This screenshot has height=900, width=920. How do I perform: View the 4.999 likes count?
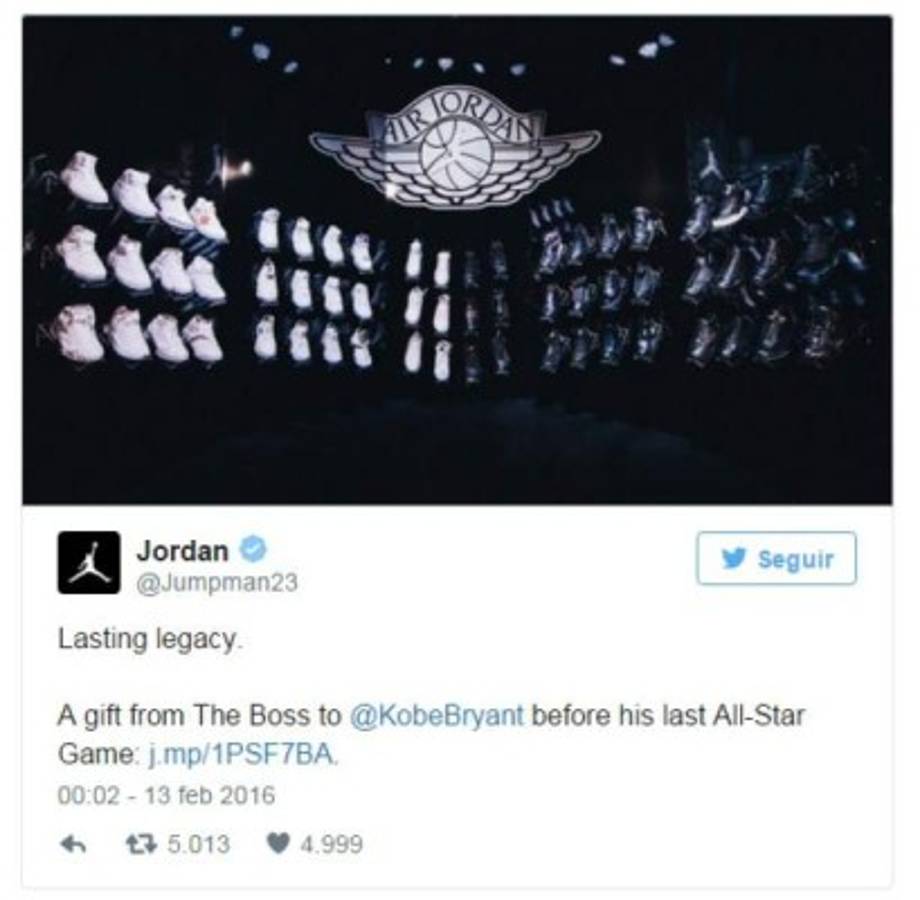pyautogui.click(x=331, y=844)
